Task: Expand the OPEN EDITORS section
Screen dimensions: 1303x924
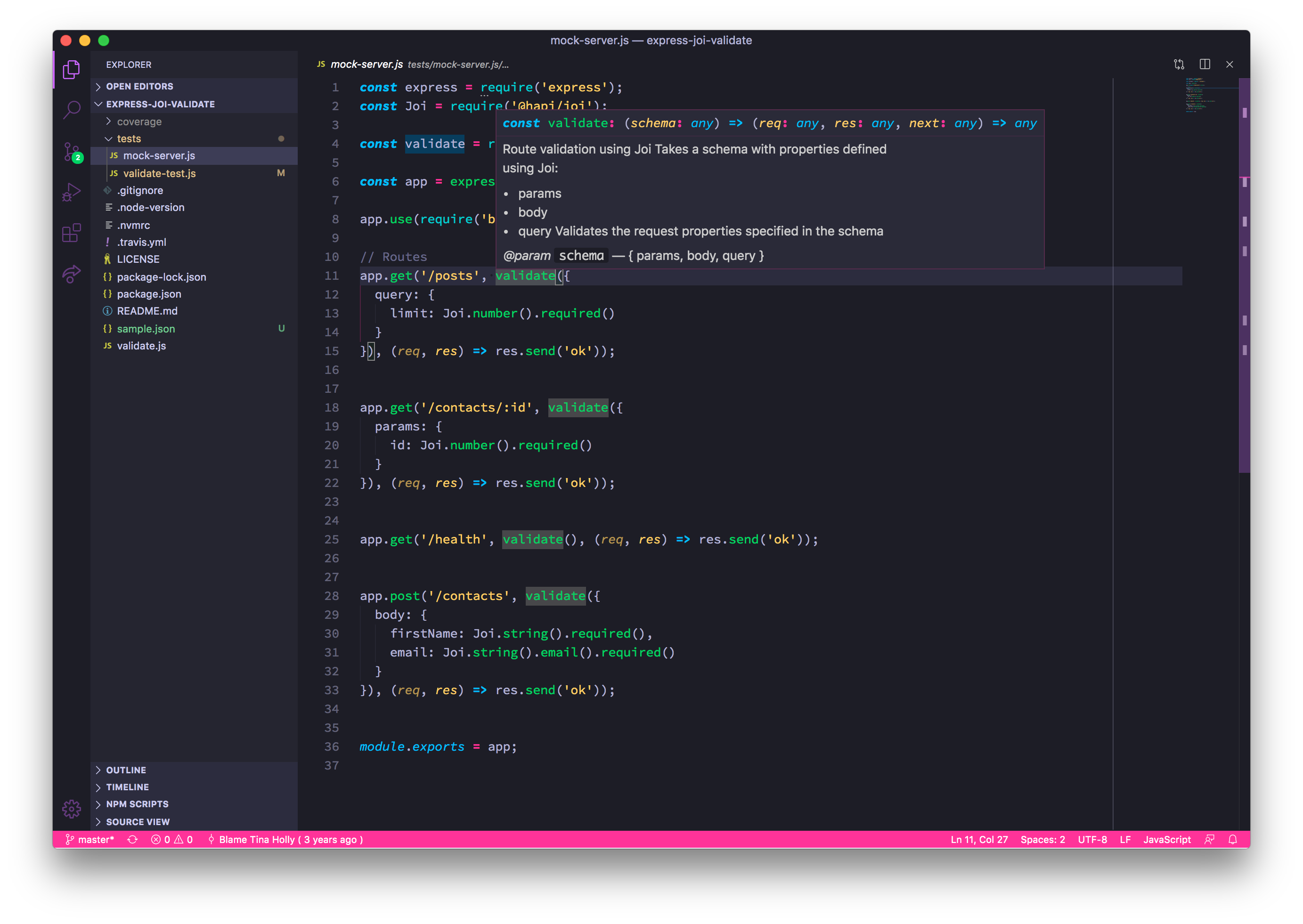Action: [x=139, y=87]
